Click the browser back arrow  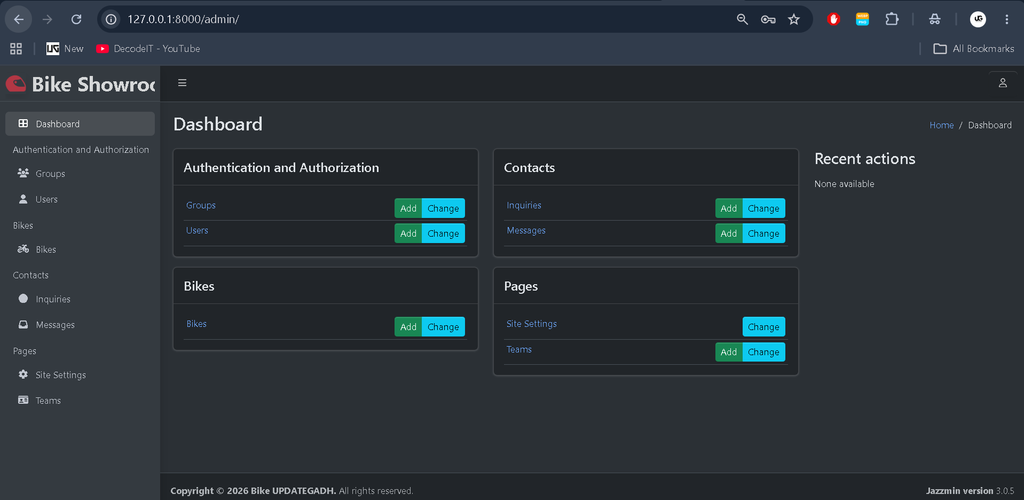(18, 20)
